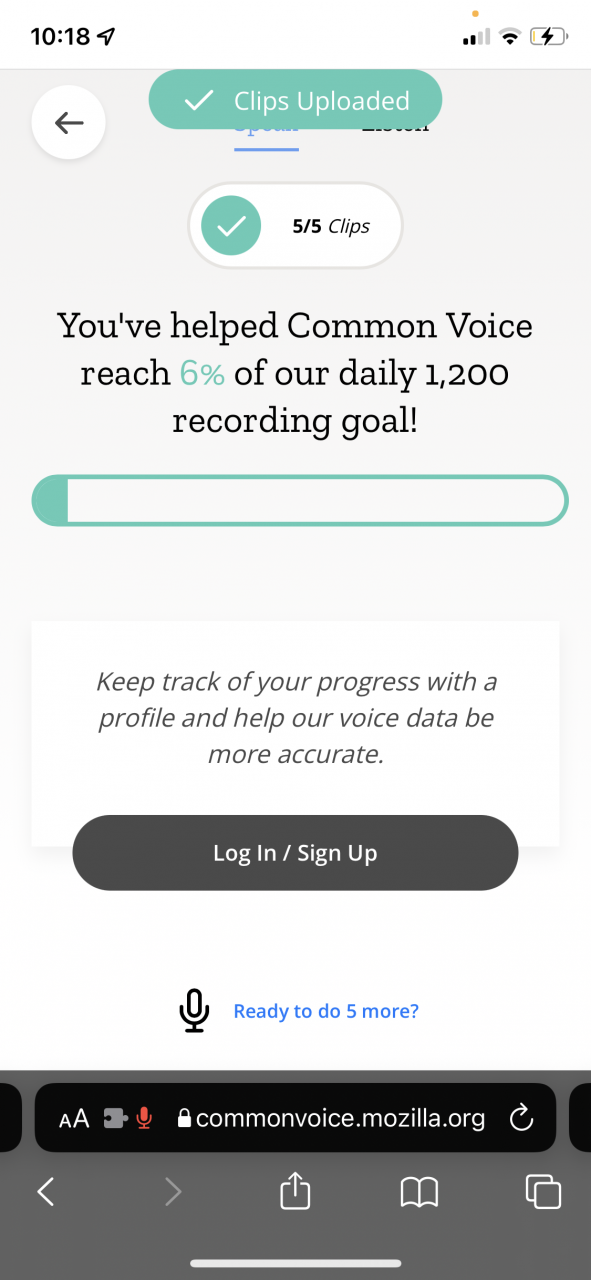This screenshot has width=591, height=1280.
Task: Reload the commonvoice page
Action: click(x=521, y=1118)
